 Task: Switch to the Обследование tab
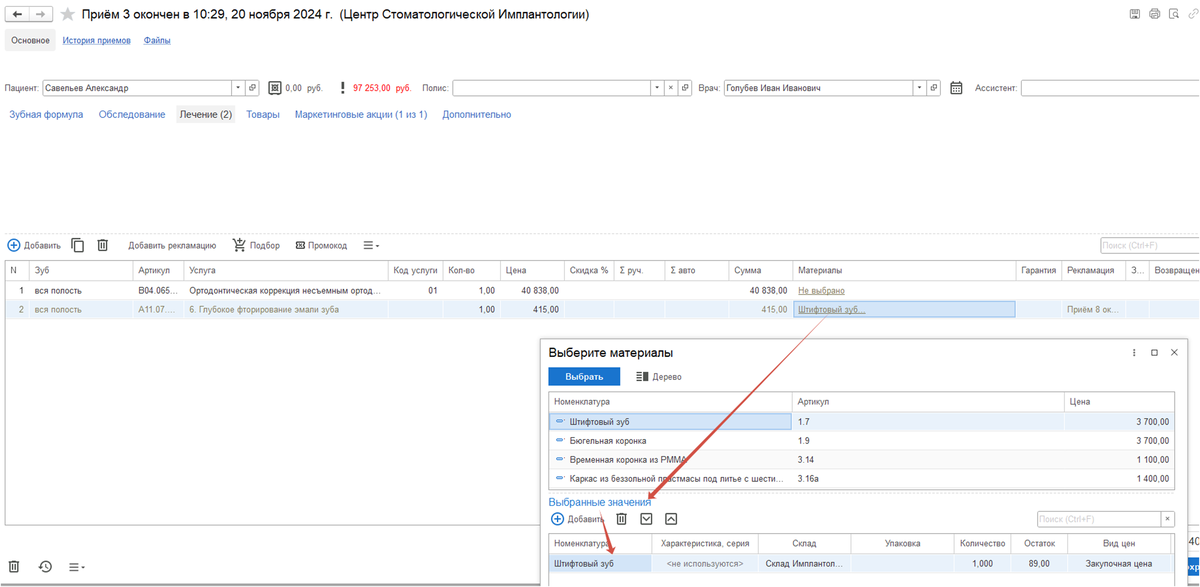coord(132,115)
